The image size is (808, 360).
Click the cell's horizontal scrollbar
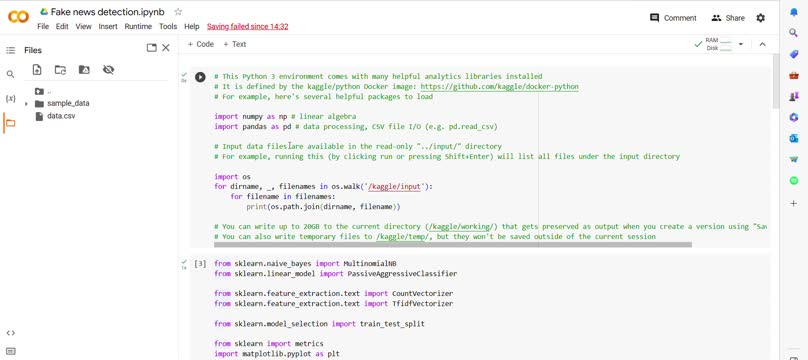point(453,245)
